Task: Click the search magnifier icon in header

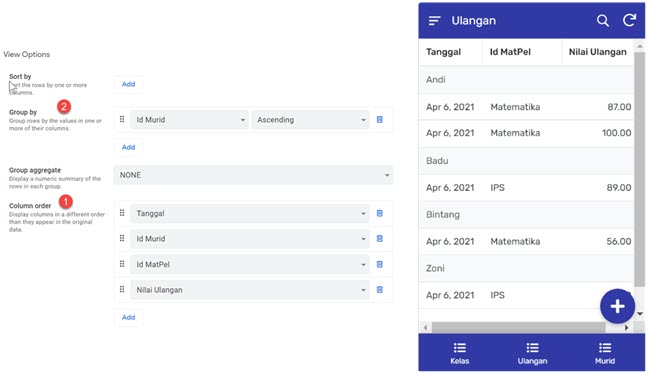Action: [x=603, y=20]
